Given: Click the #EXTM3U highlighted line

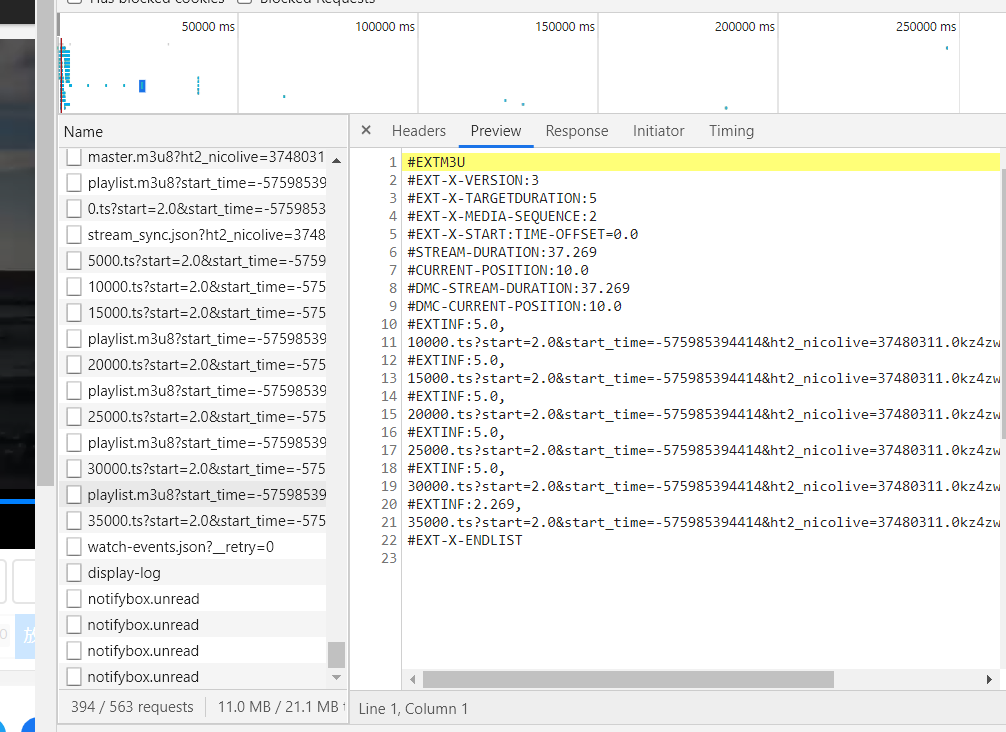Looking at the screenshot, I should 701,162.
